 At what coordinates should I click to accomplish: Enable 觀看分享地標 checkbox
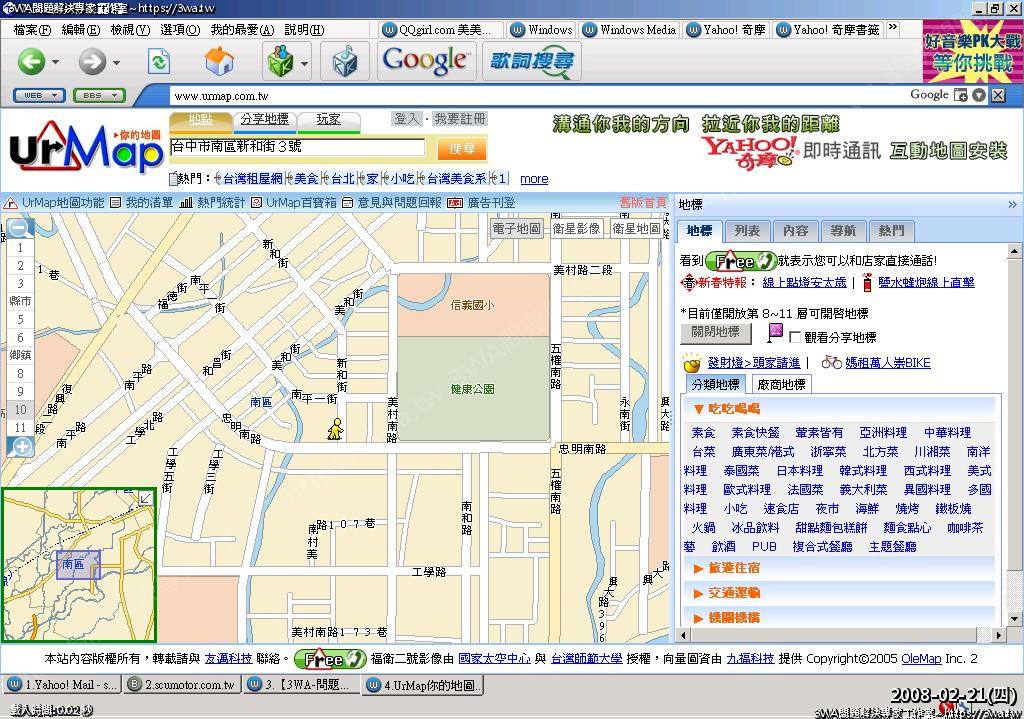[x=796, y=337]
